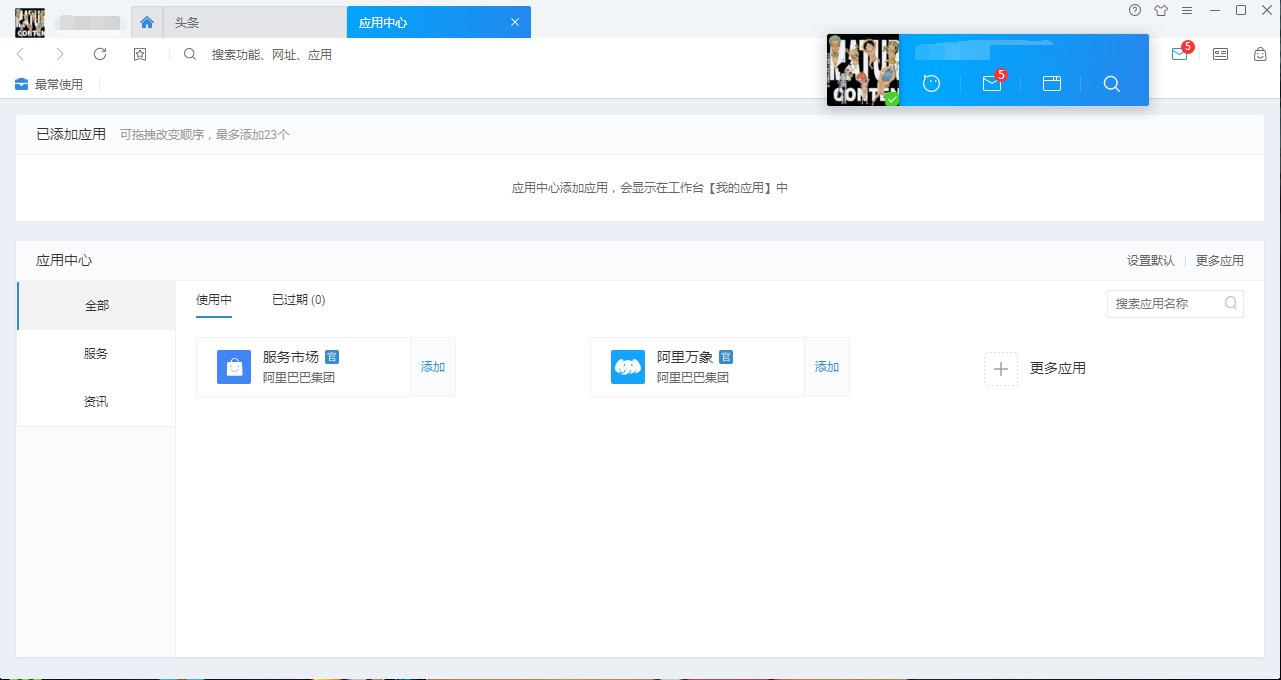Screen dimensions: 1281x680
Task: Switch to the 头条 tab
Action: (256, 22)
